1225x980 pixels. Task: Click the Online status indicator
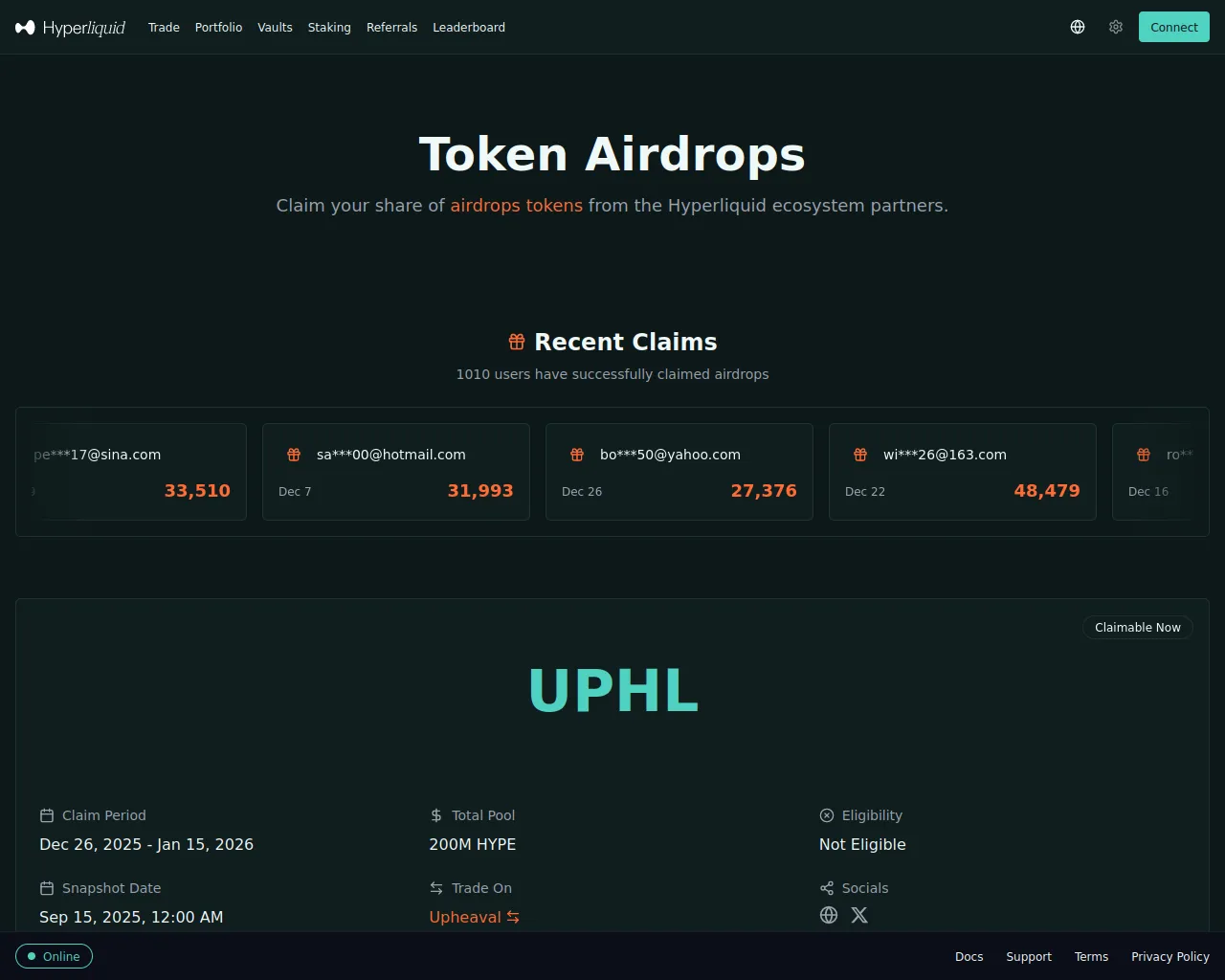click(x=55, y=956)
